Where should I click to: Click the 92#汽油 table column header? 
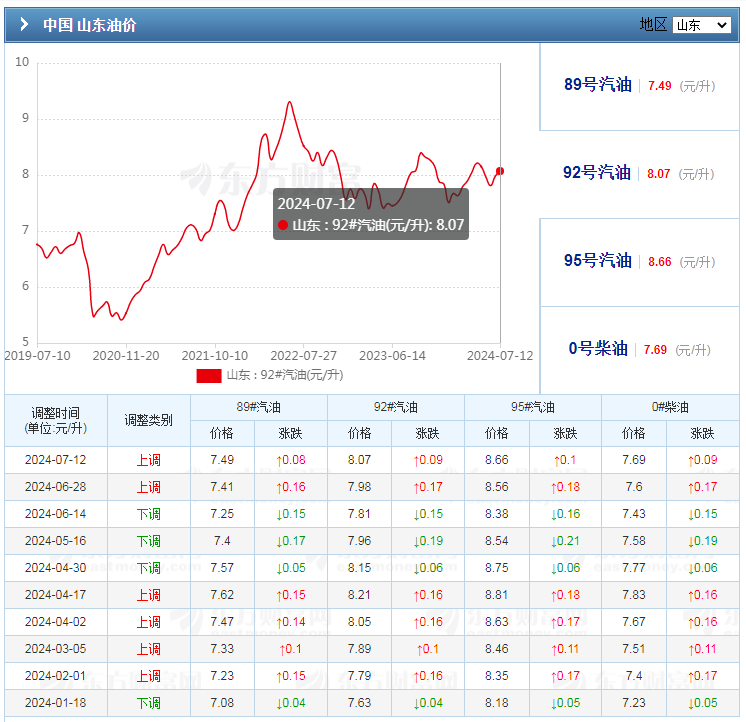[396, 407]
